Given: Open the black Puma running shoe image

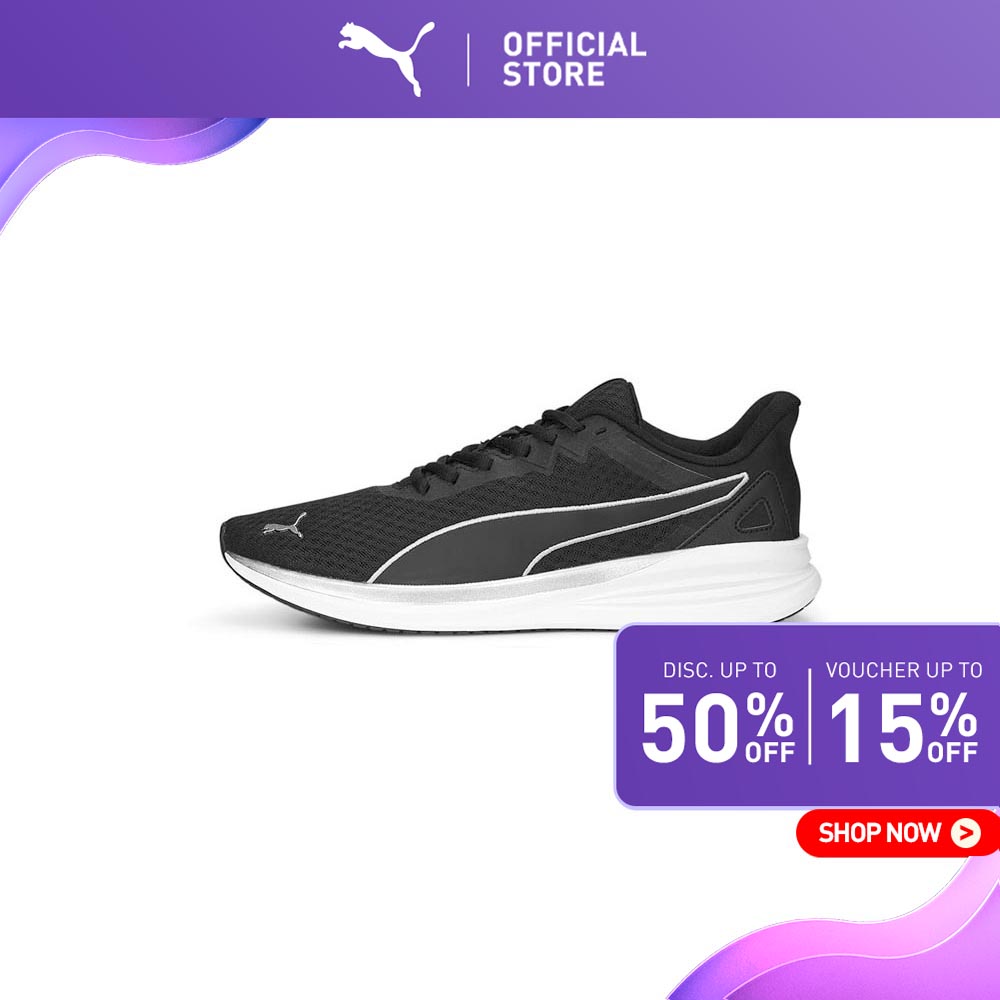Looking at the screenshot, I should pos(520,506).
